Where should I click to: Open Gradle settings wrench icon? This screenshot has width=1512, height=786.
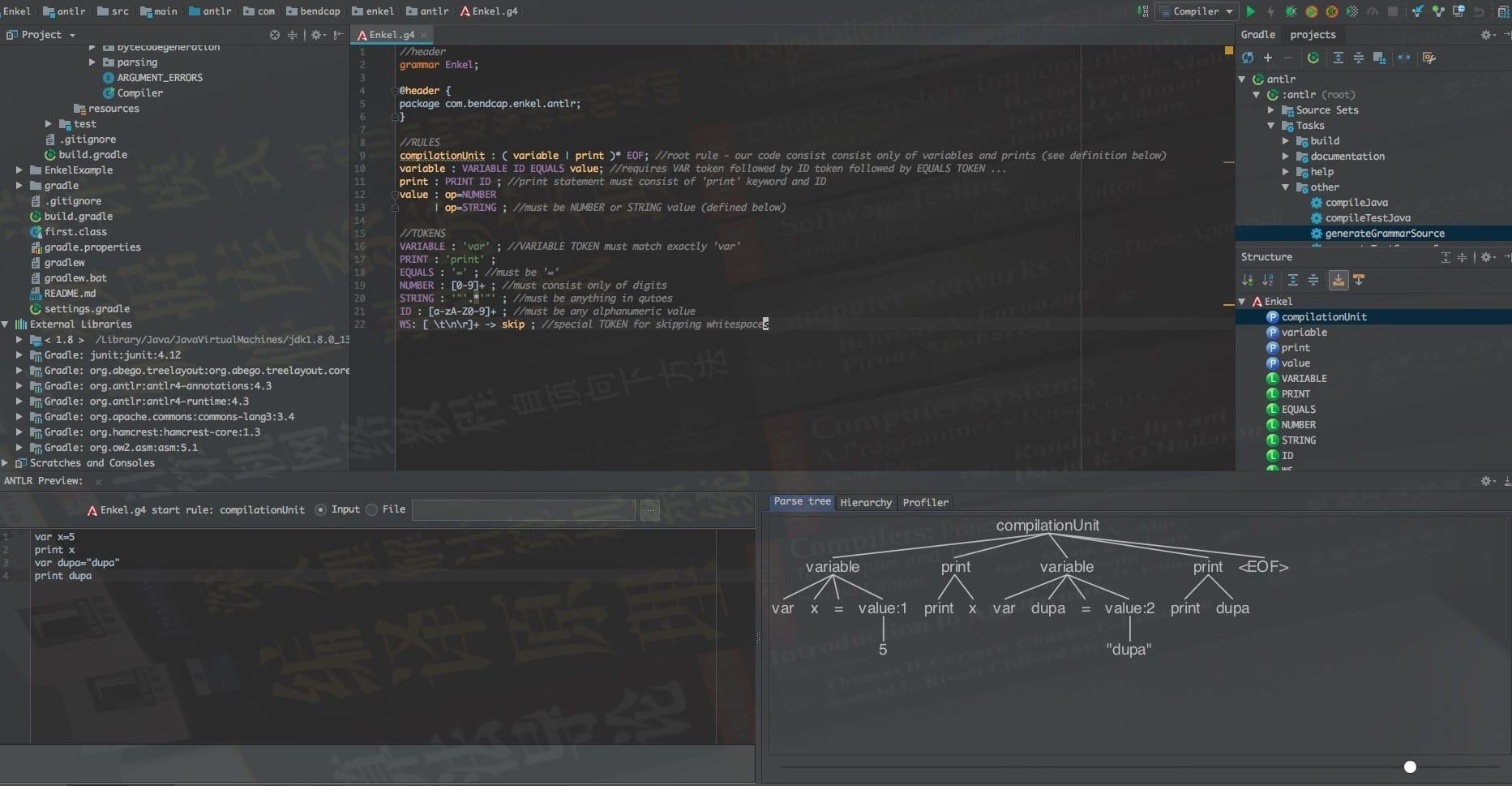click(1429, 58)
